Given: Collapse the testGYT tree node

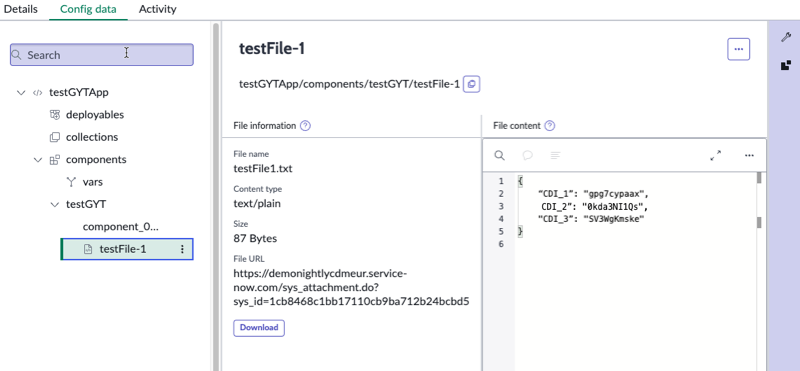Looking at the screenshot, I should (x=55, y=205).
